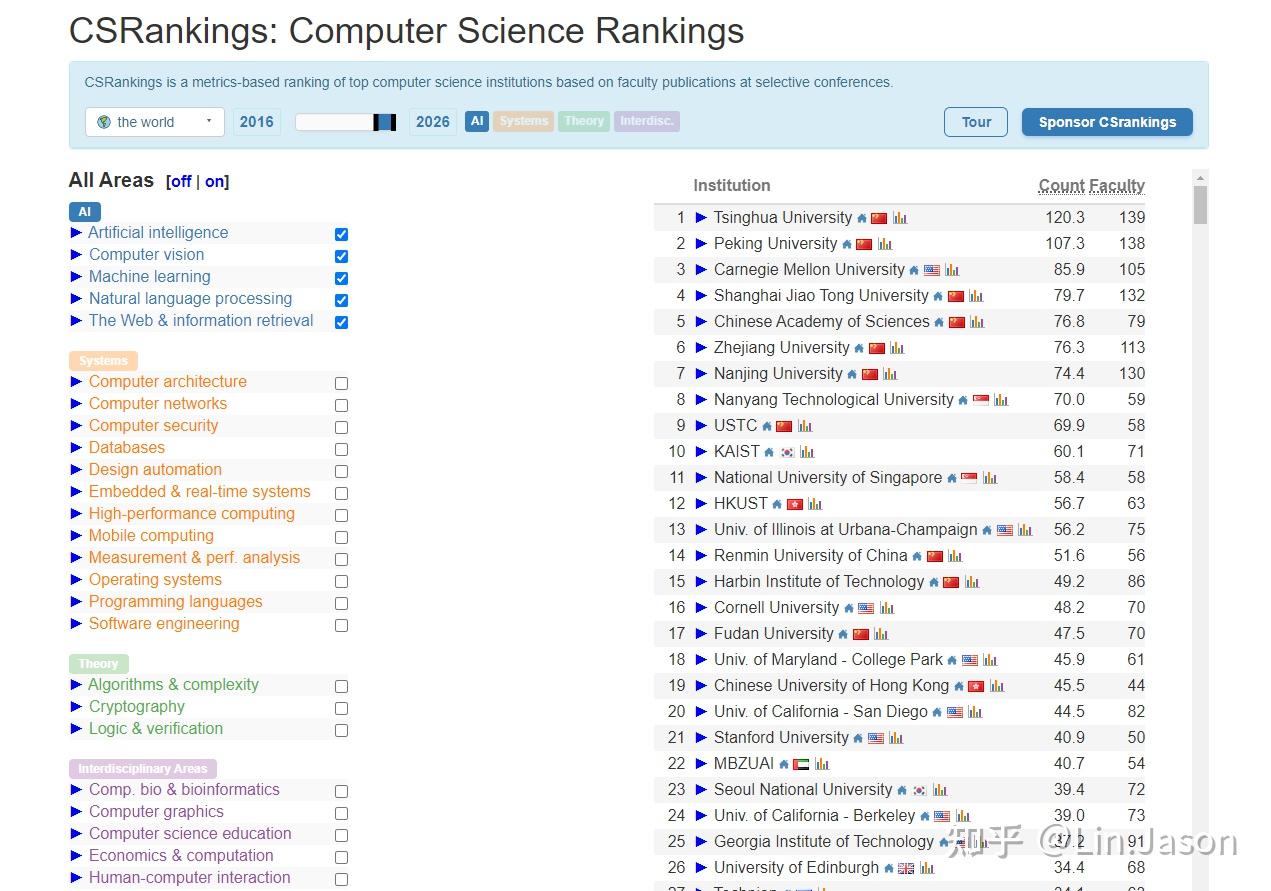
Task: Open Tsinghua University homepage icon
Action: pos(861,218)
